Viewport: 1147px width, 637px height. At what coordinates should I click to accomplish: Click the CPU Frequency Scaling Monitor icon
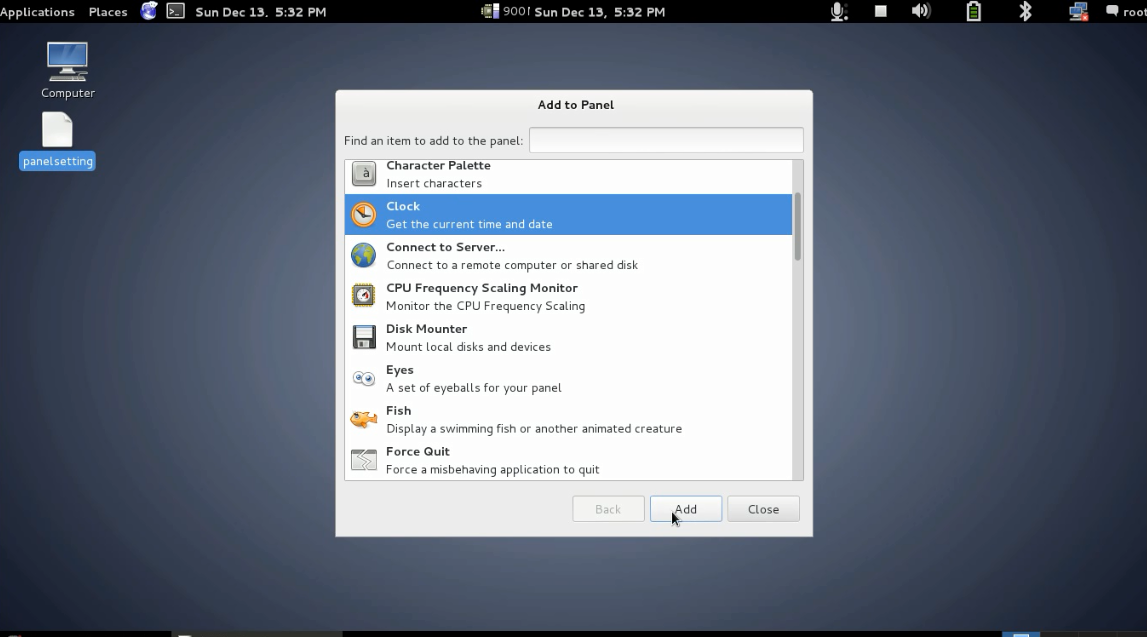(364, 296)
